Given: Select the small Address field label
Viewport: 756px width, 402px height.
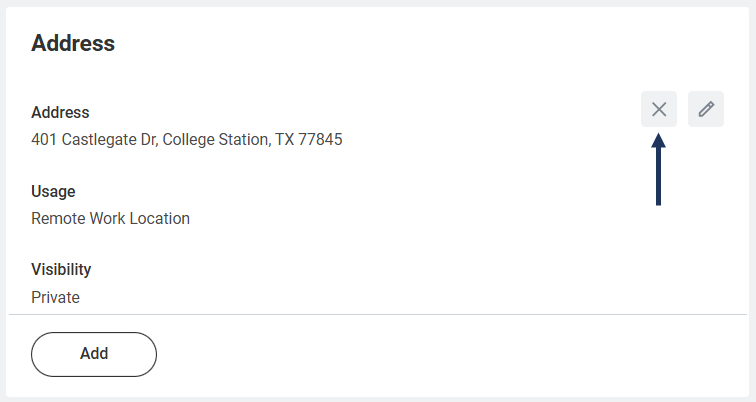Looking at the screenshot, I should 60,112.
